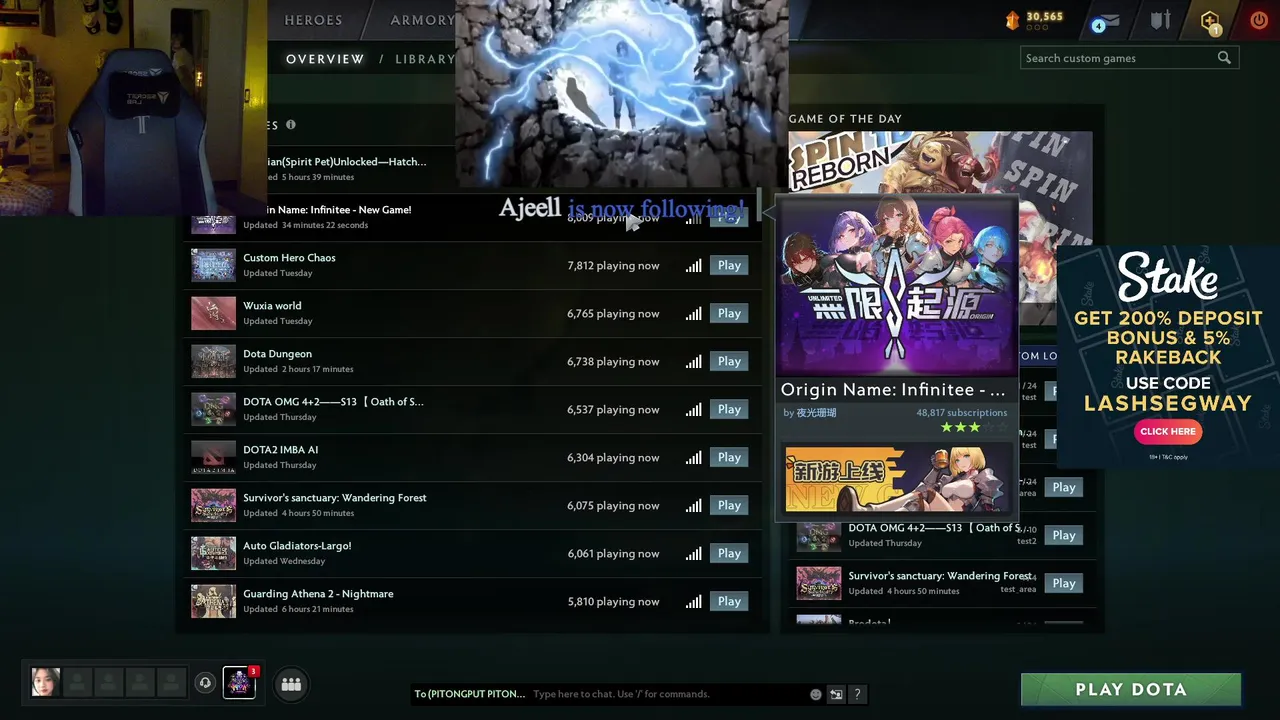
Task: Click the magnifier icon in custom games search
Action: point(1224,58)
